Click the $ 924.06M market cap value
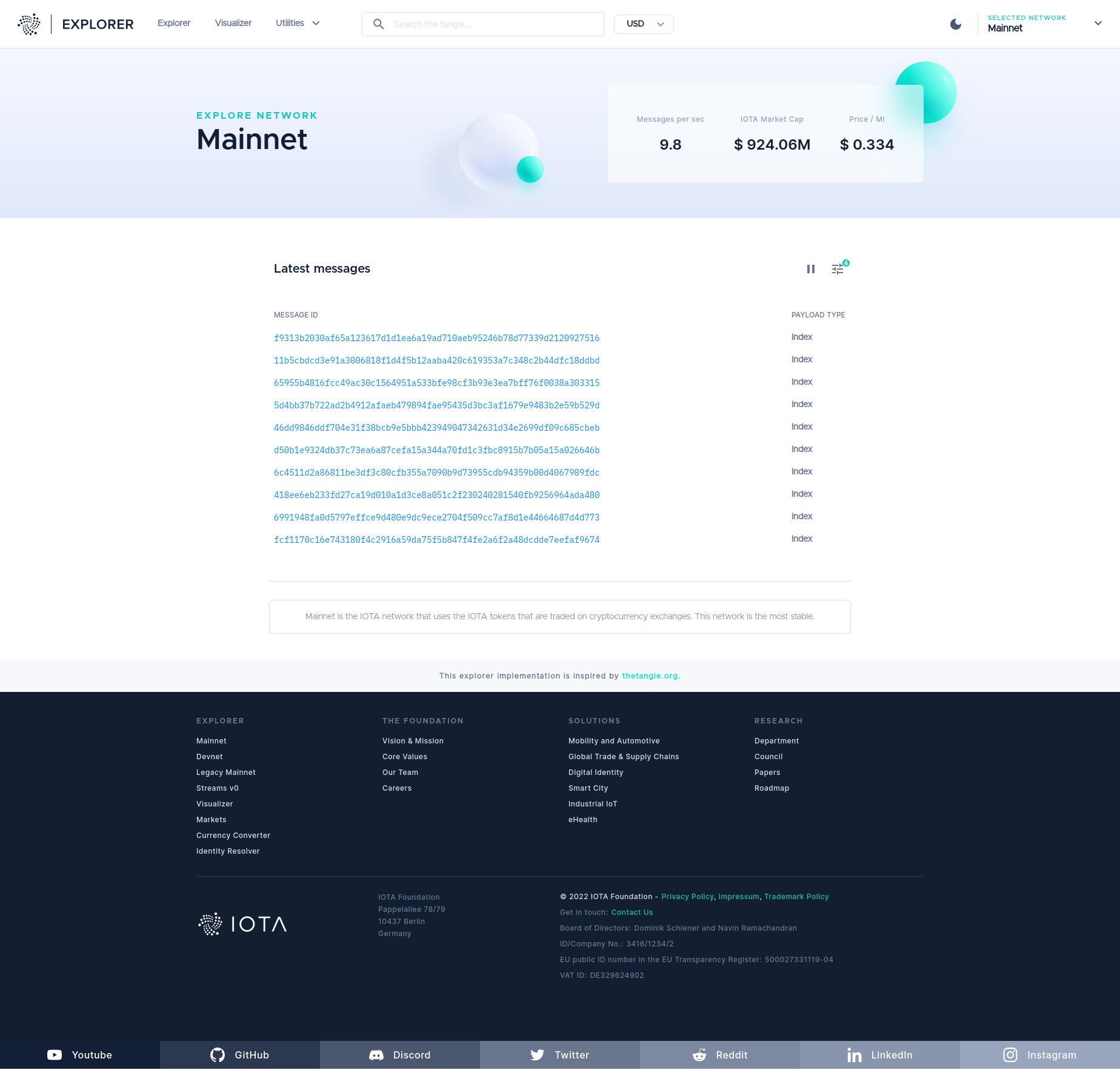The height and width of the screenshot is (1070, 1120). coord(772,145)
